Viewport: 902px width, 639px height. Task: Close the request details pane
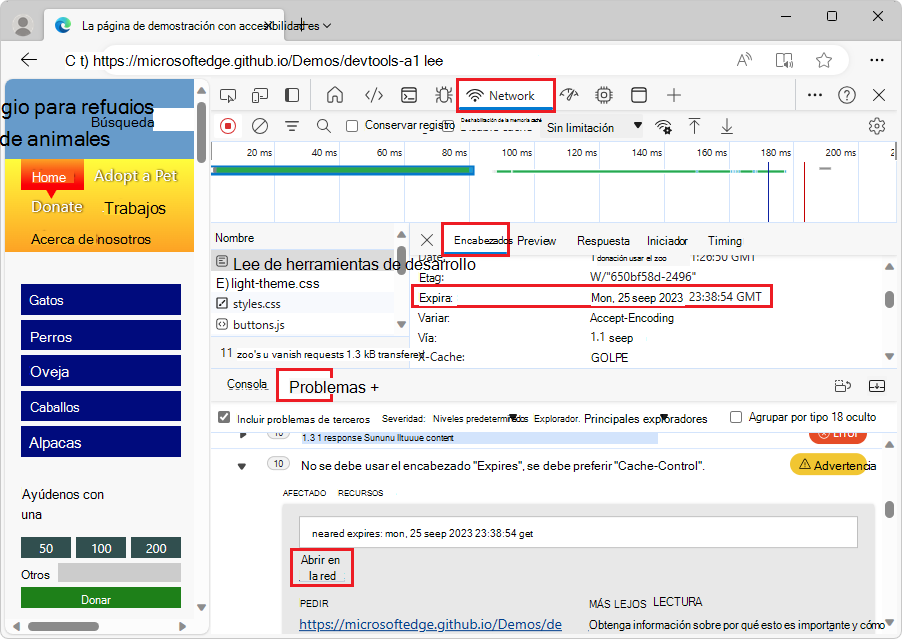click(x=427, y=240)
